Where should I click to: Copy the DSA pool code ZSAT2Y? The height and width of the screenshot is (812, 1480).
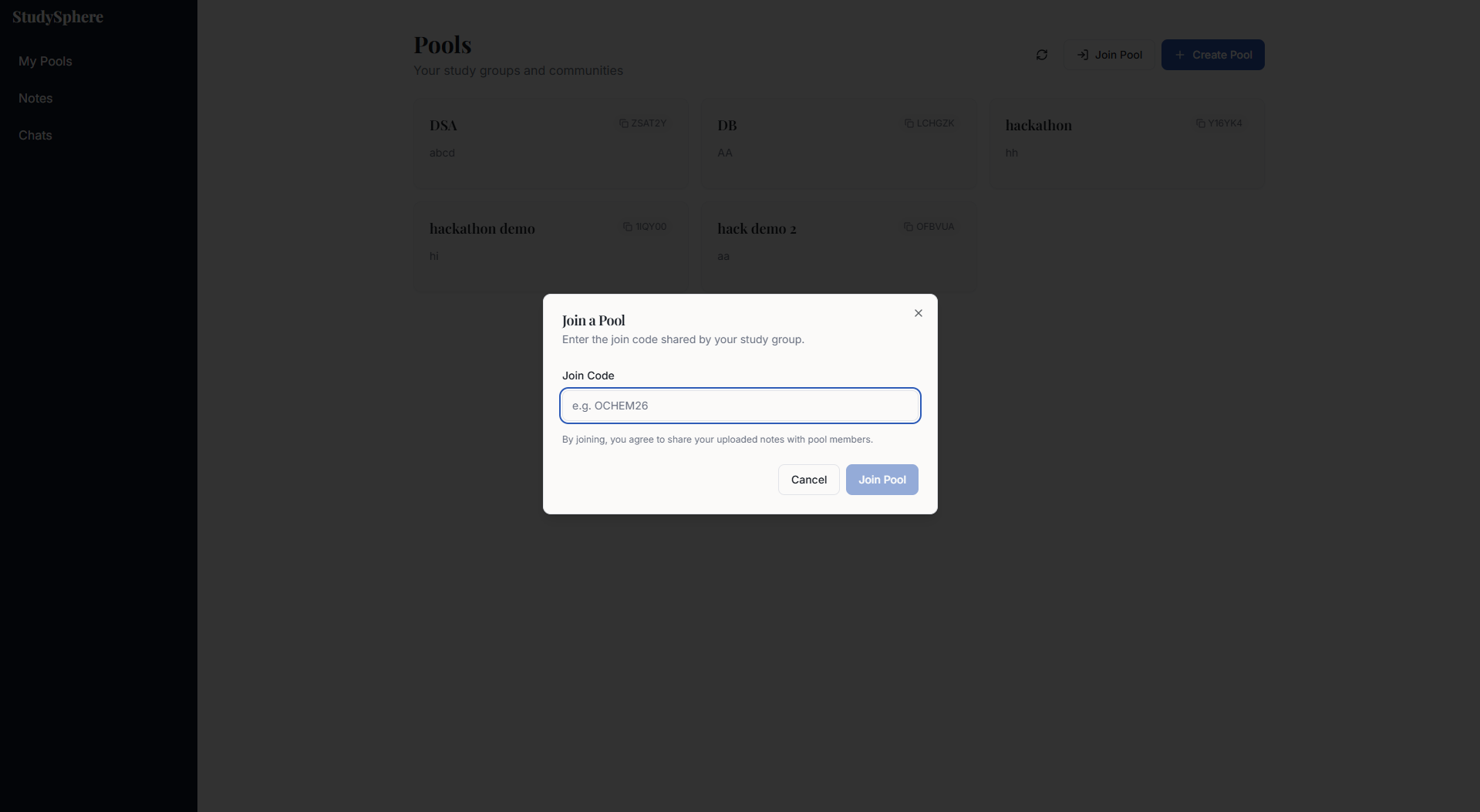(642, 123)
